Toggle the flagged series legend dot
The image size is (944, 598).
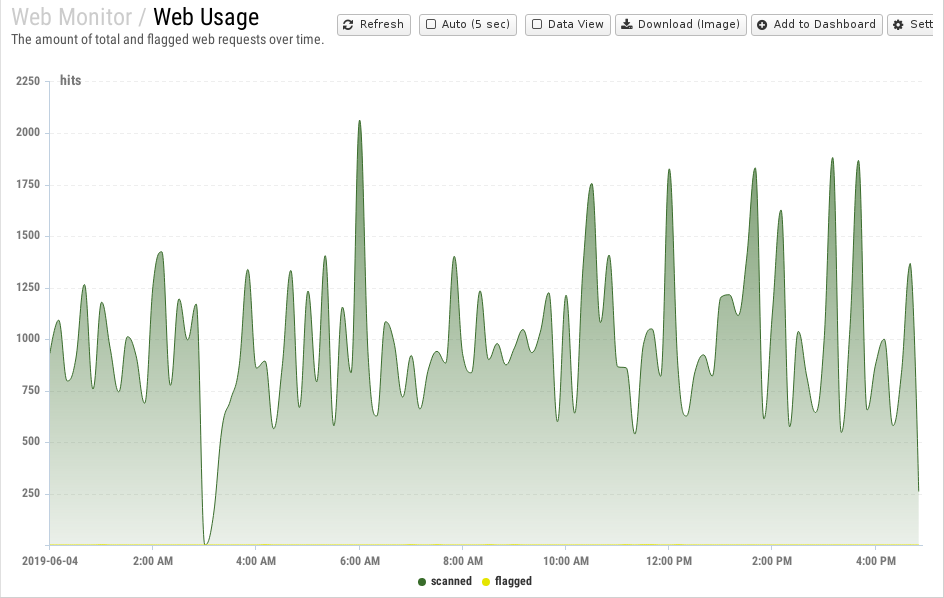(486, 582)
